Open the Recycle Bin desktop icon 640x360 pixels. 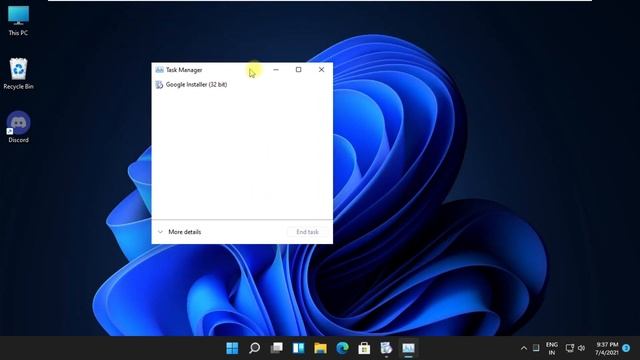click(18, 74)
